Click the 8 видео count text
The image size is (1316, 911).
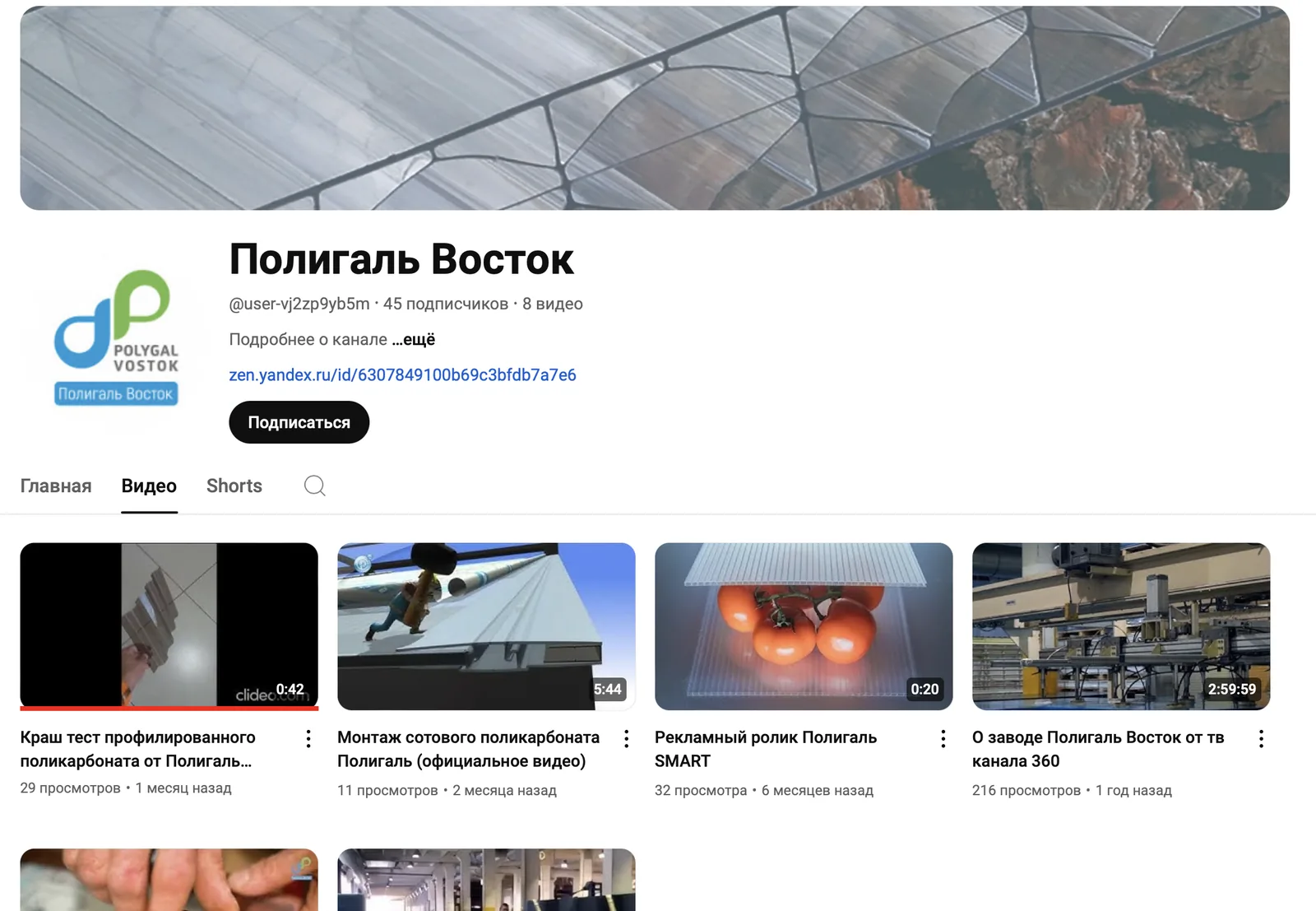pos(553,304)
